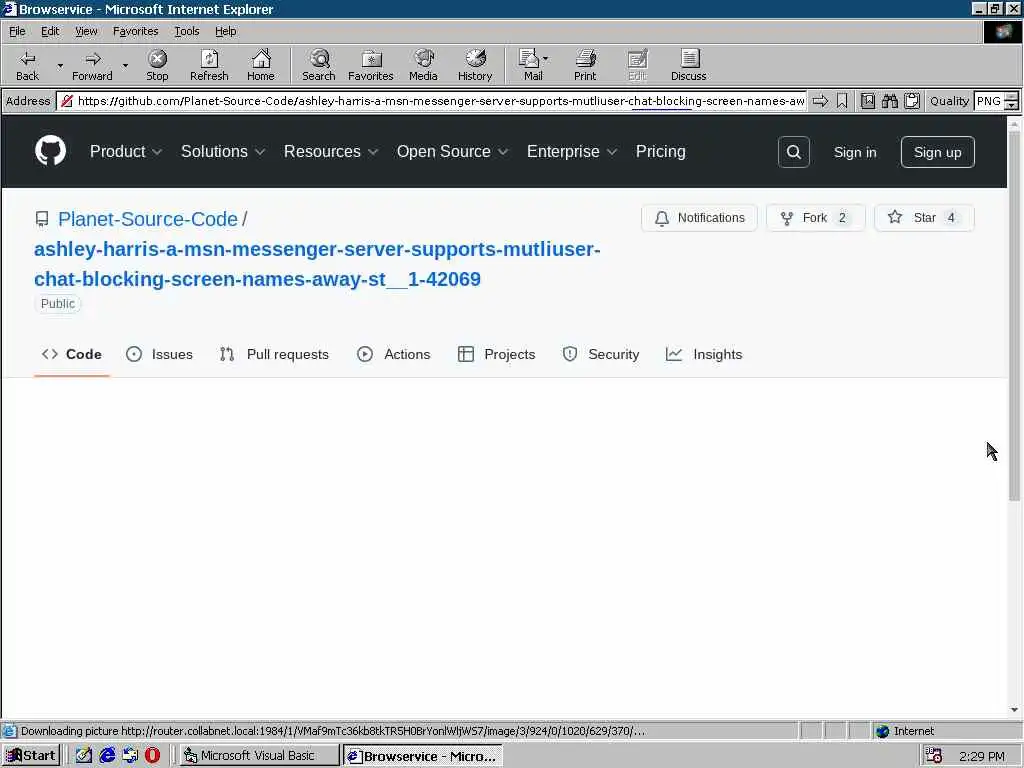The width and height of the screenshot is (1024, 768).
Task: Open the Search toolbar pane
Action: pos(319,65)
